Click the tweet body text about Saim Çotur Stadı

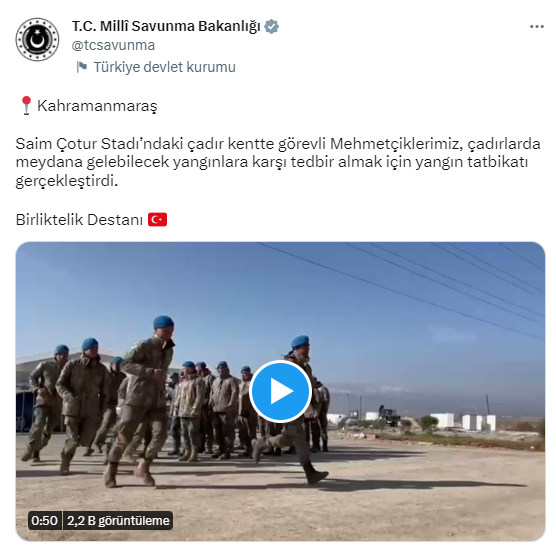(278, 162)
